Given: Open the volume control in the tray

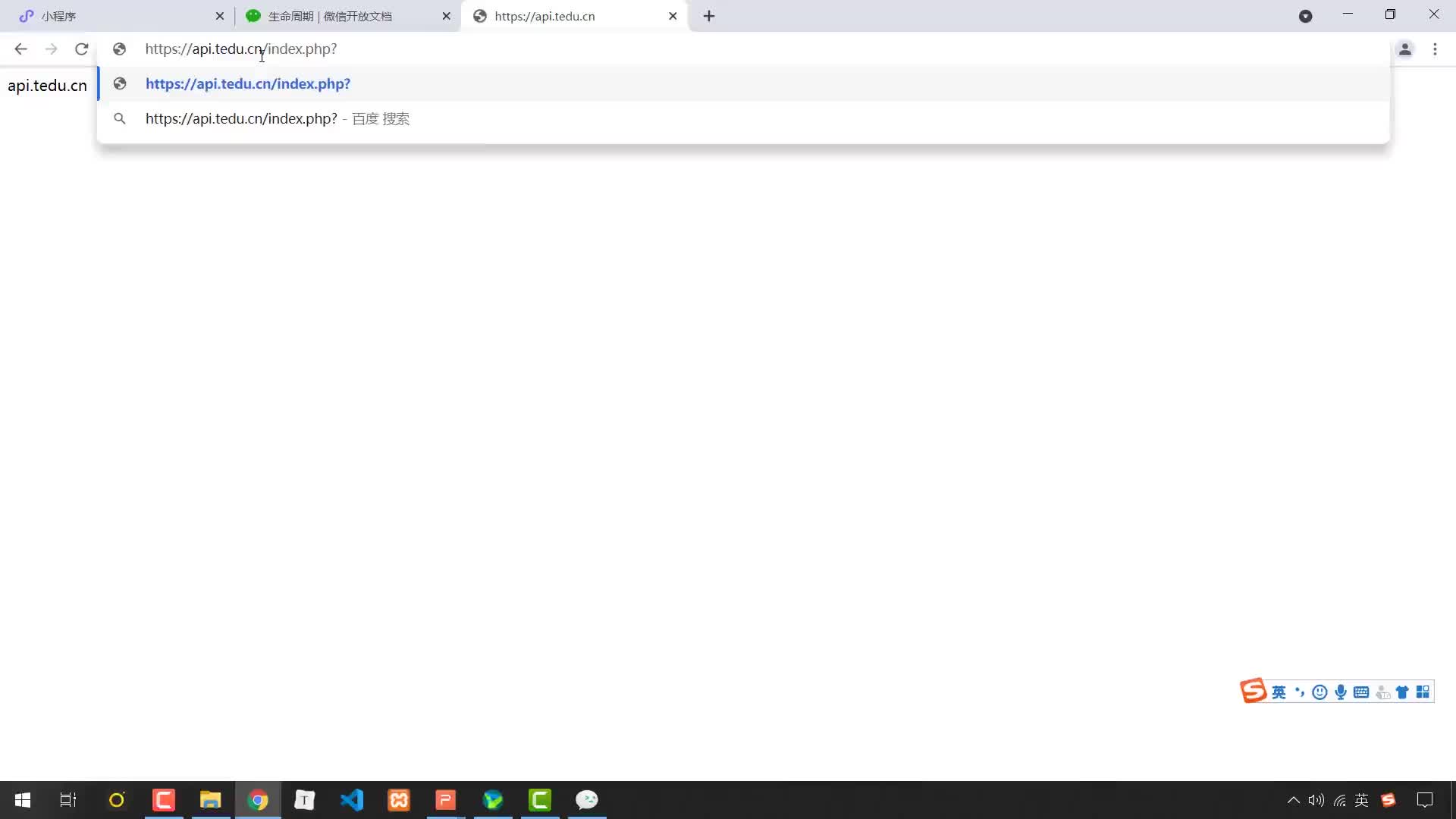Looking at the screenshot, I should (1316, 800).
